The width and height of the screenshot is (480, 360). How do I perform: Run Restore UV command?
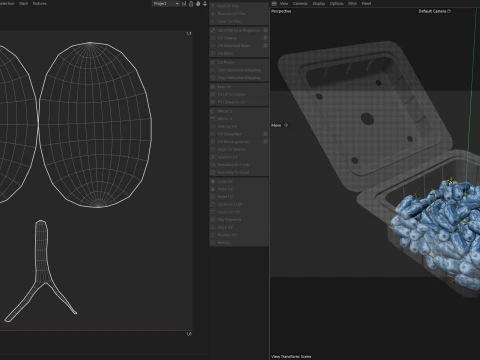[x=239, y=235]
